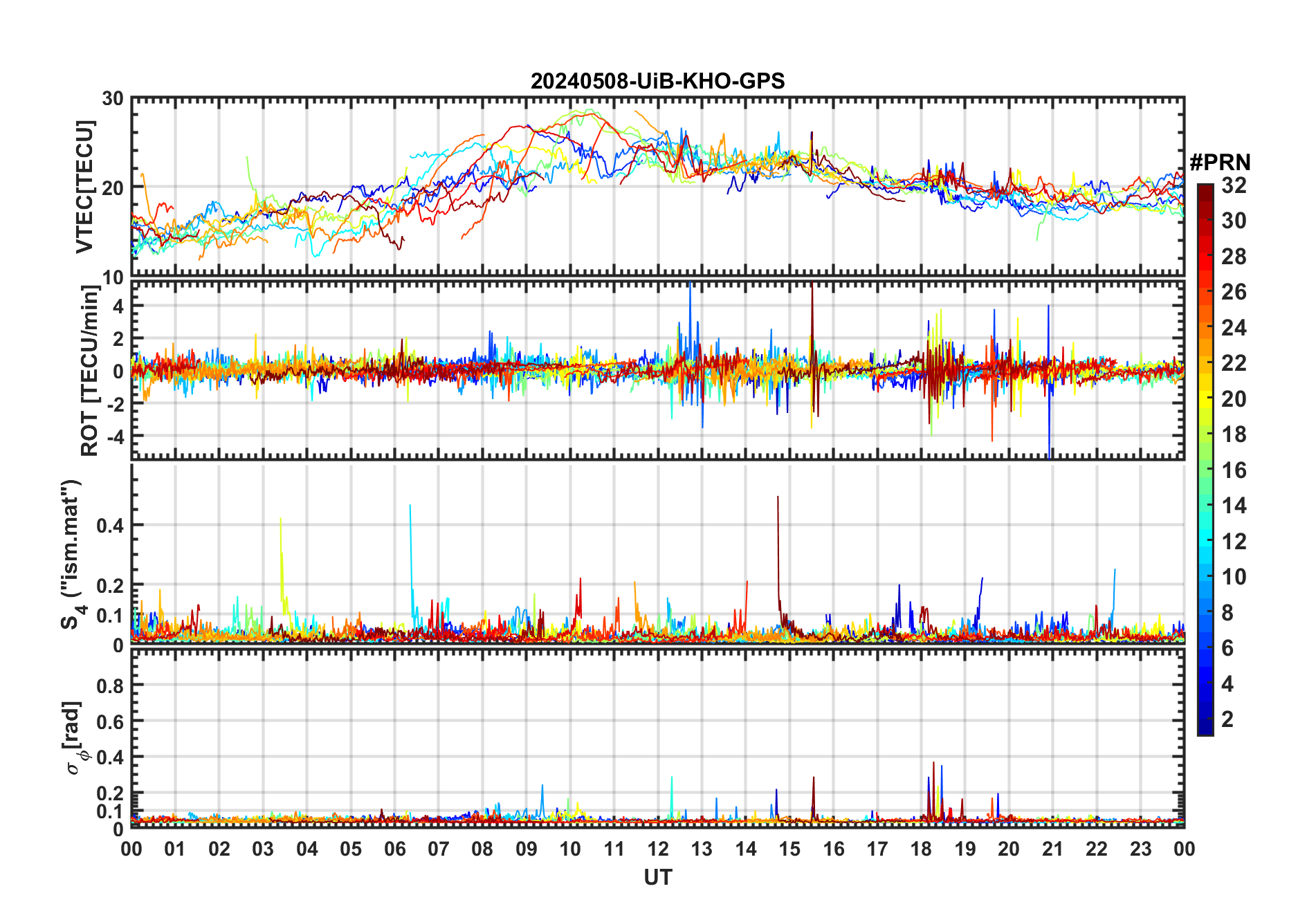Click the sigma-phi y-axis tick "0.8"
Viewport: 1316px width, 920px height.
[x=110, y=686]
